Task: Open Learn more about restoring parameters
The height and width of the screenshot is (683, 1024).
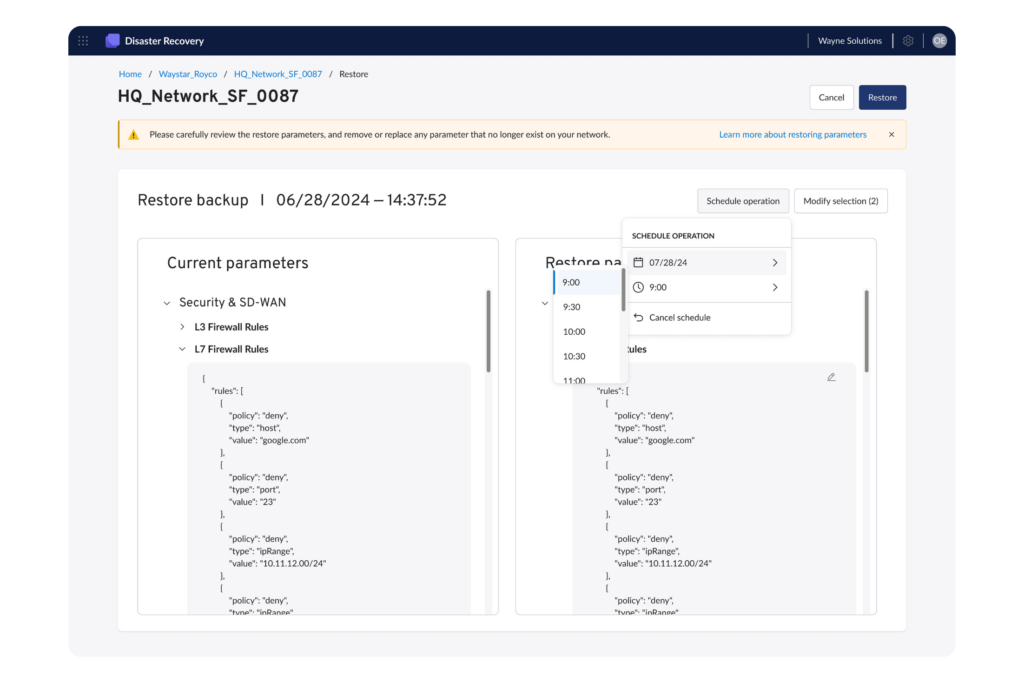Action: pos(792,134)
